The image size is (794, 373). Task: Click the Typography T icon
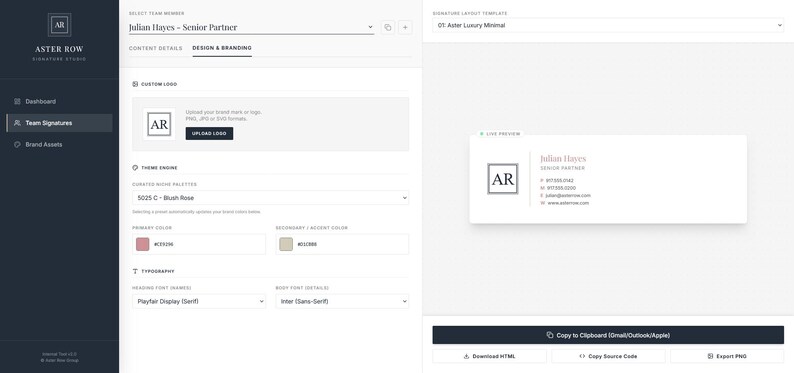pos(135,271)
